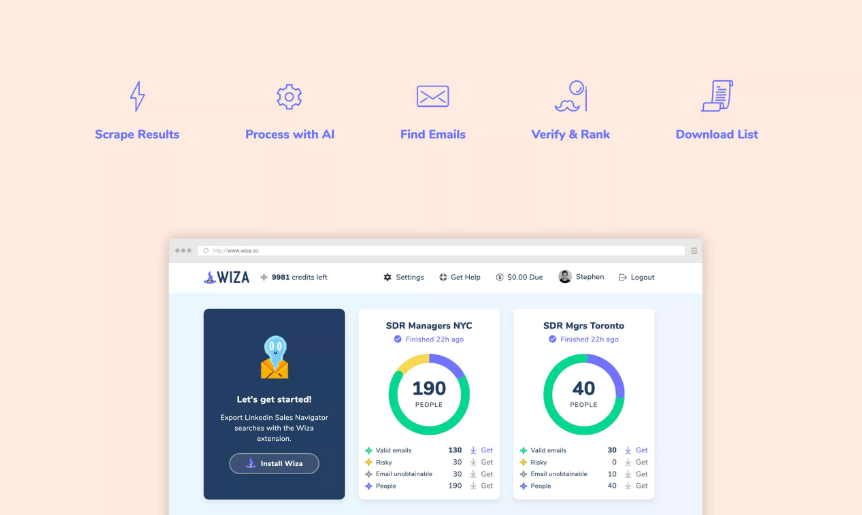
Task: Click gray Email unobtainable star, Toronto card
Action: click(523, 474)
